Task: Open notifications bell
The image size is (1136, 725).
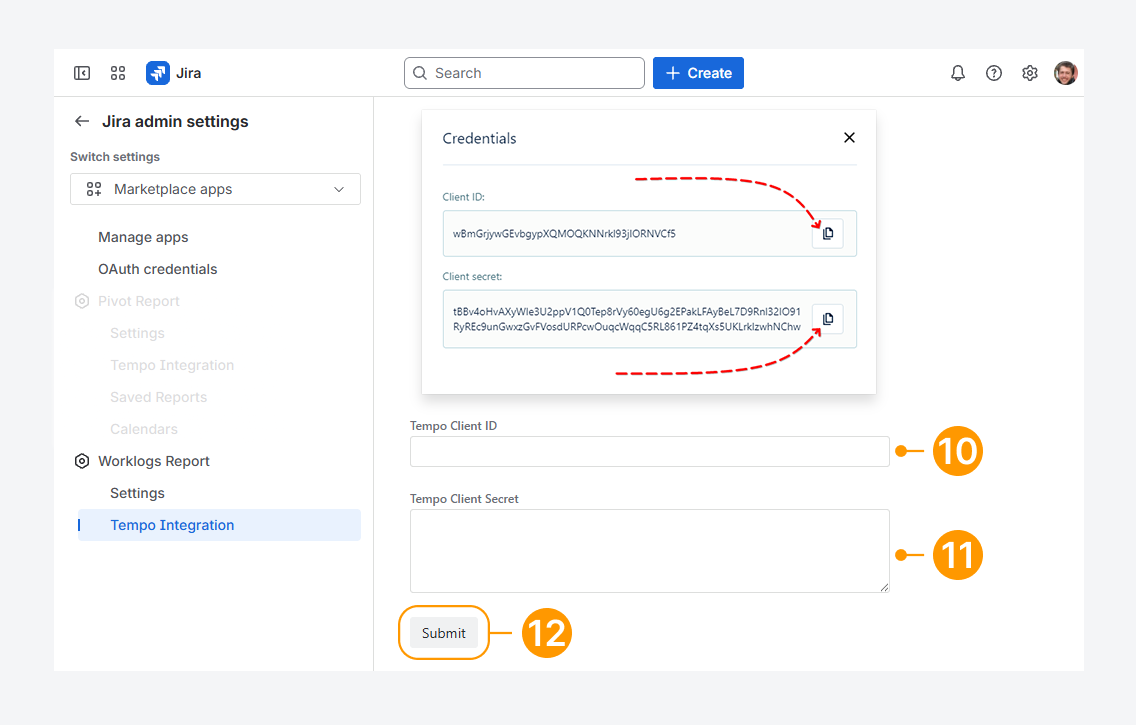Action: [958, 73]
